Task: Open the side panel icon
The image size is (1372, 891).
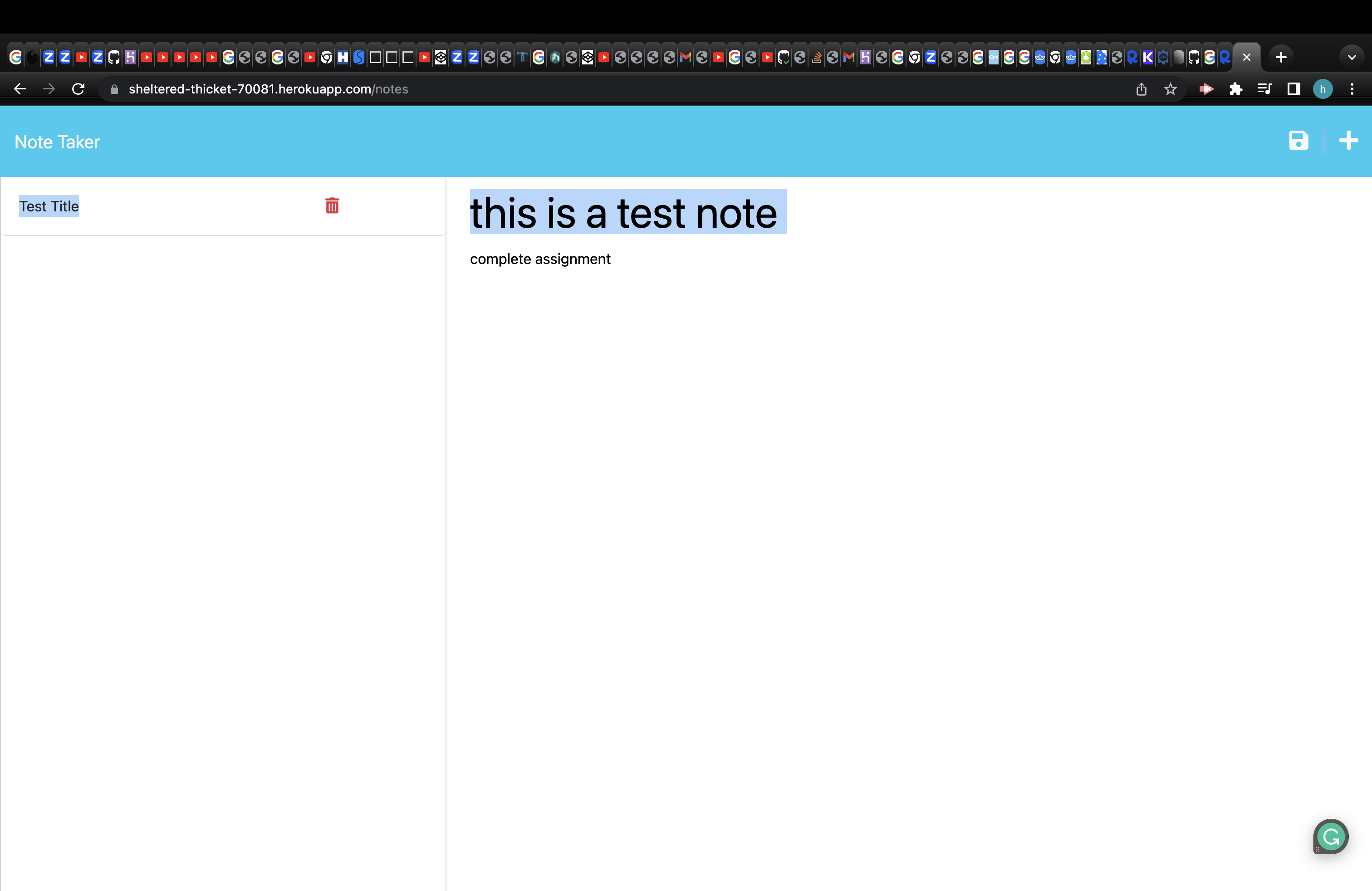Action: [1293, 89]
